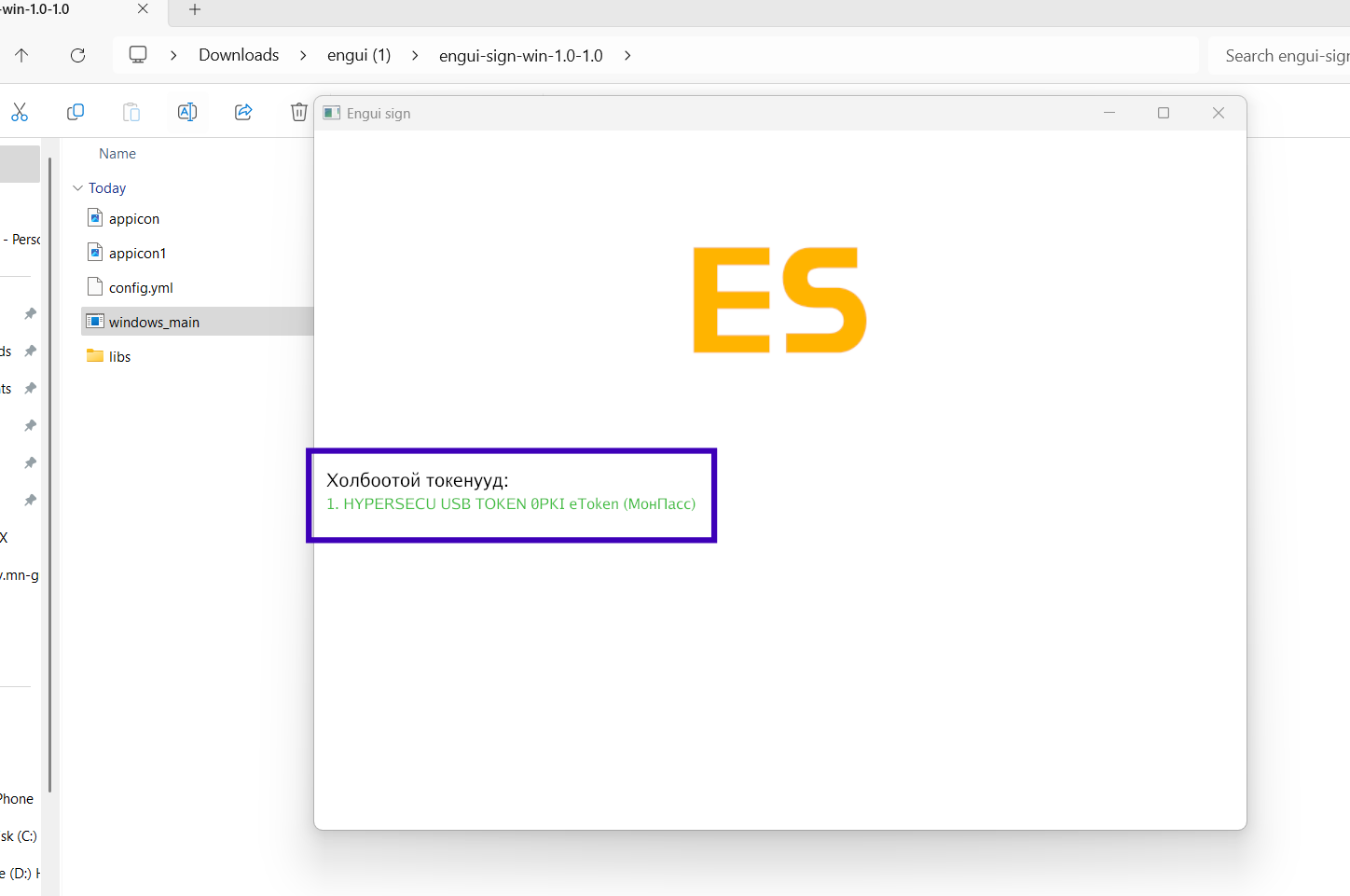Click the Delete trash icon
This screenshot has width=1350, height=896.
click(298, 112)
